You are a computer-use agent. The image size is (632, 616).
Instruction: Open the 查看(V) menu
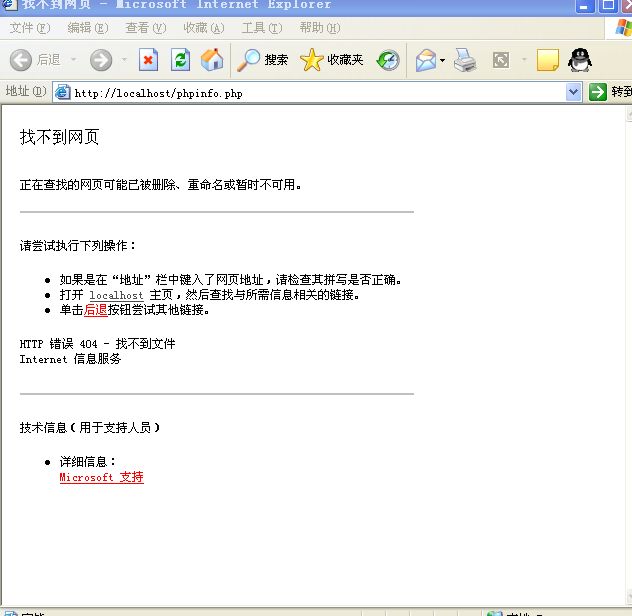tap(146, 28)
